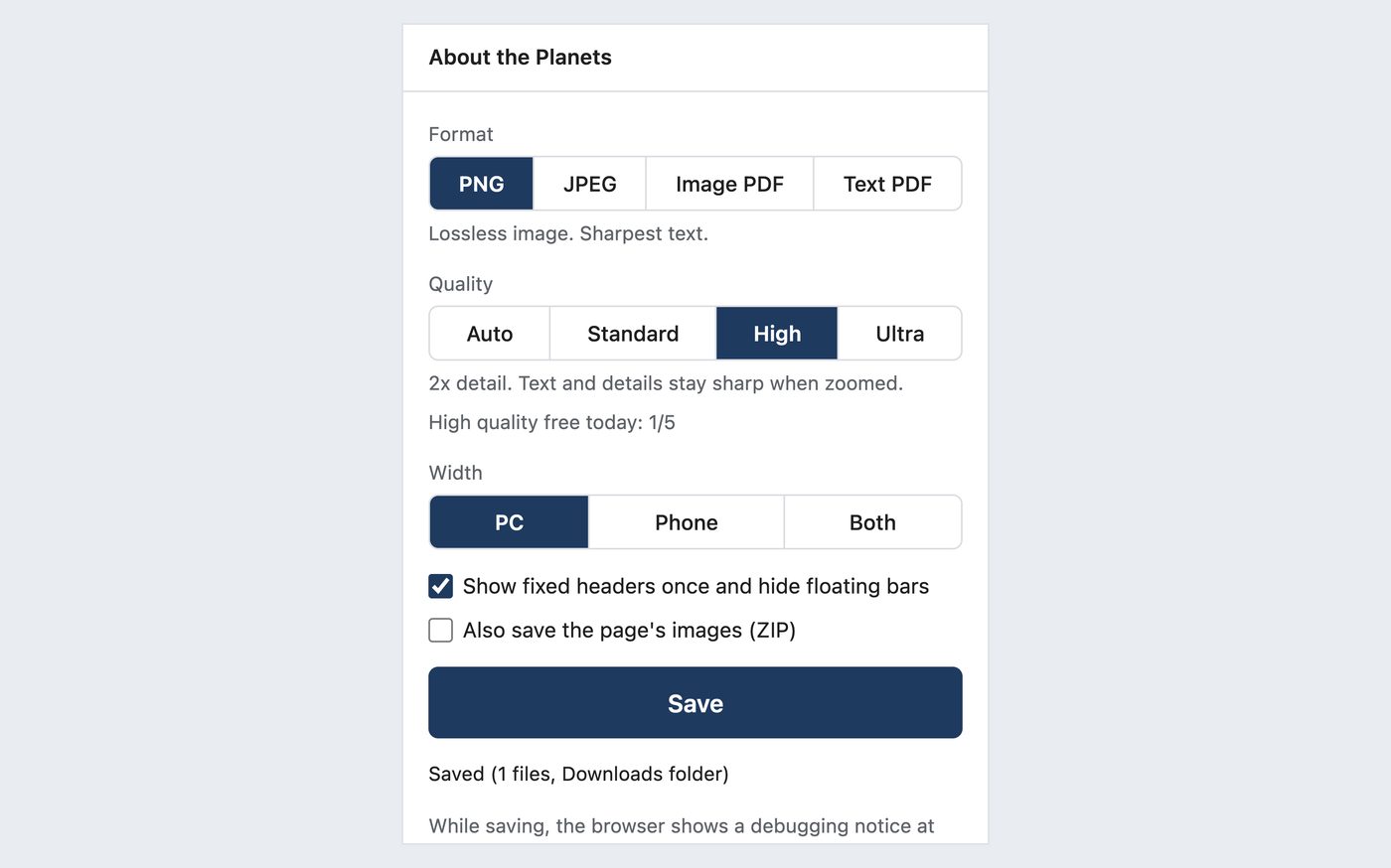
Task: Select Standard quality
Action: tap(633, 334)
